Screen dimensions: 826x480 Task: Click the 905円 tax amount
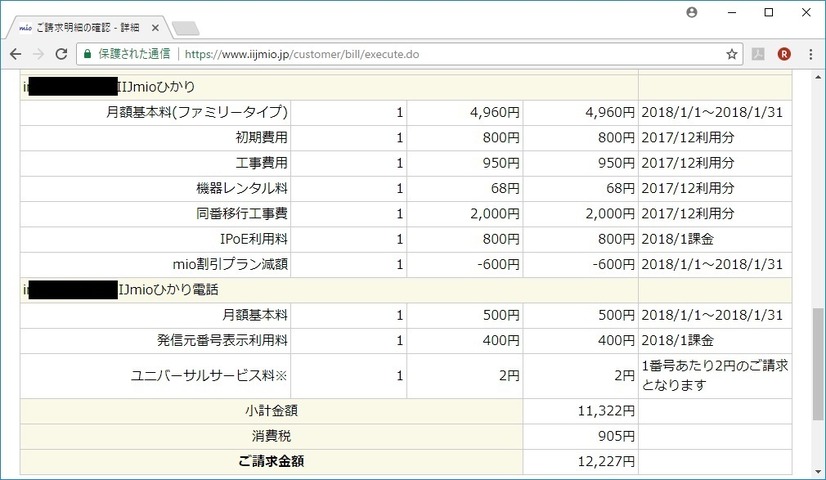point(616,436)
